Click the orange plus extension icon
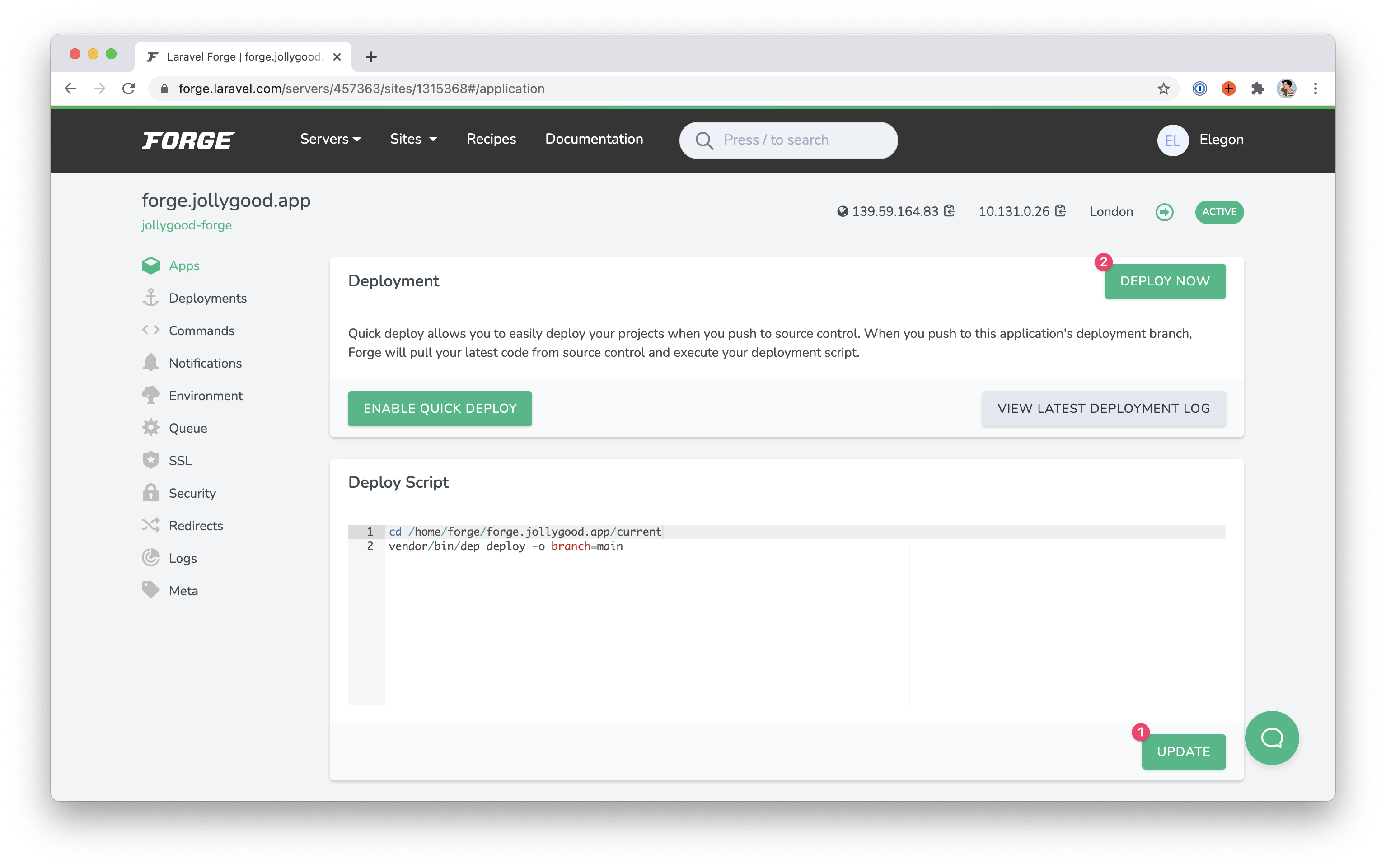This screenshot has width=1386, height=868. pyautogui.click(x=1228, y=89)
